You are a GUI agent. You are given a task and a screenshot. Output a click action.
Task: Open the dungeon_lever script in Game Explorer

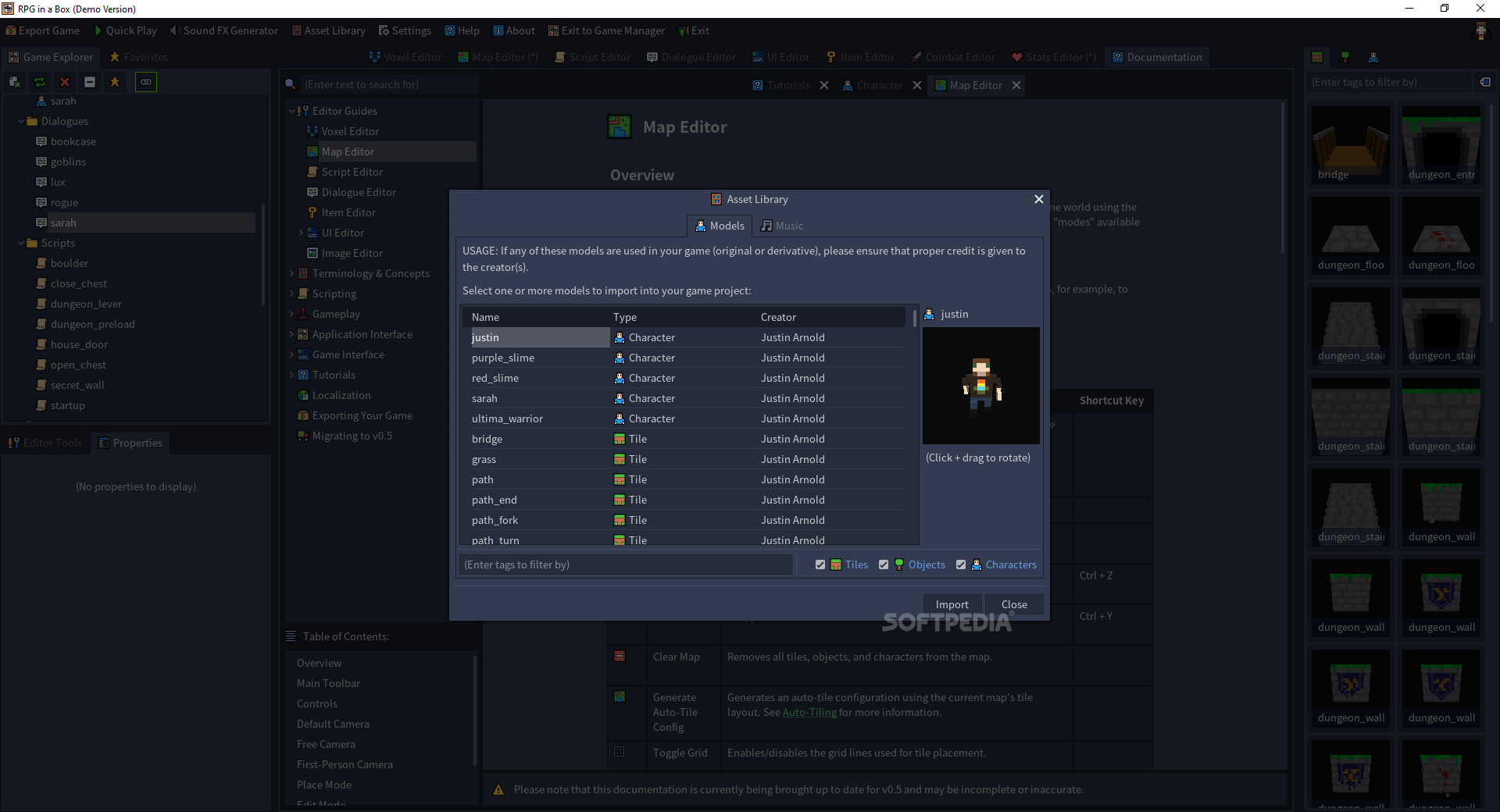click(x=86, y=304)
